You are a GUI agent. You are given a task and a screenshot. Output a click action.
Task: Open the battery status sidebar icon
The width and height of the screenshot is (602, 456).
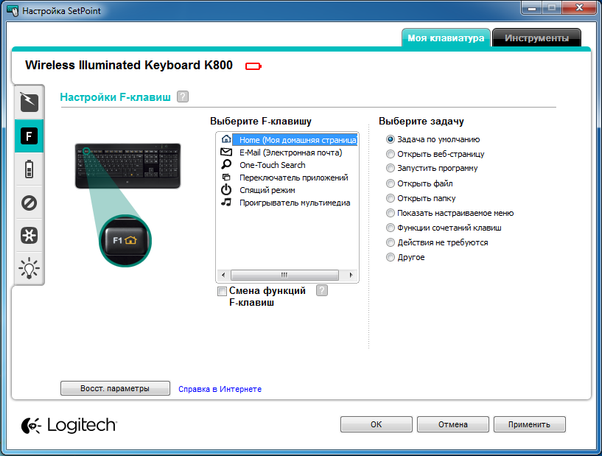tap(29, 169)
